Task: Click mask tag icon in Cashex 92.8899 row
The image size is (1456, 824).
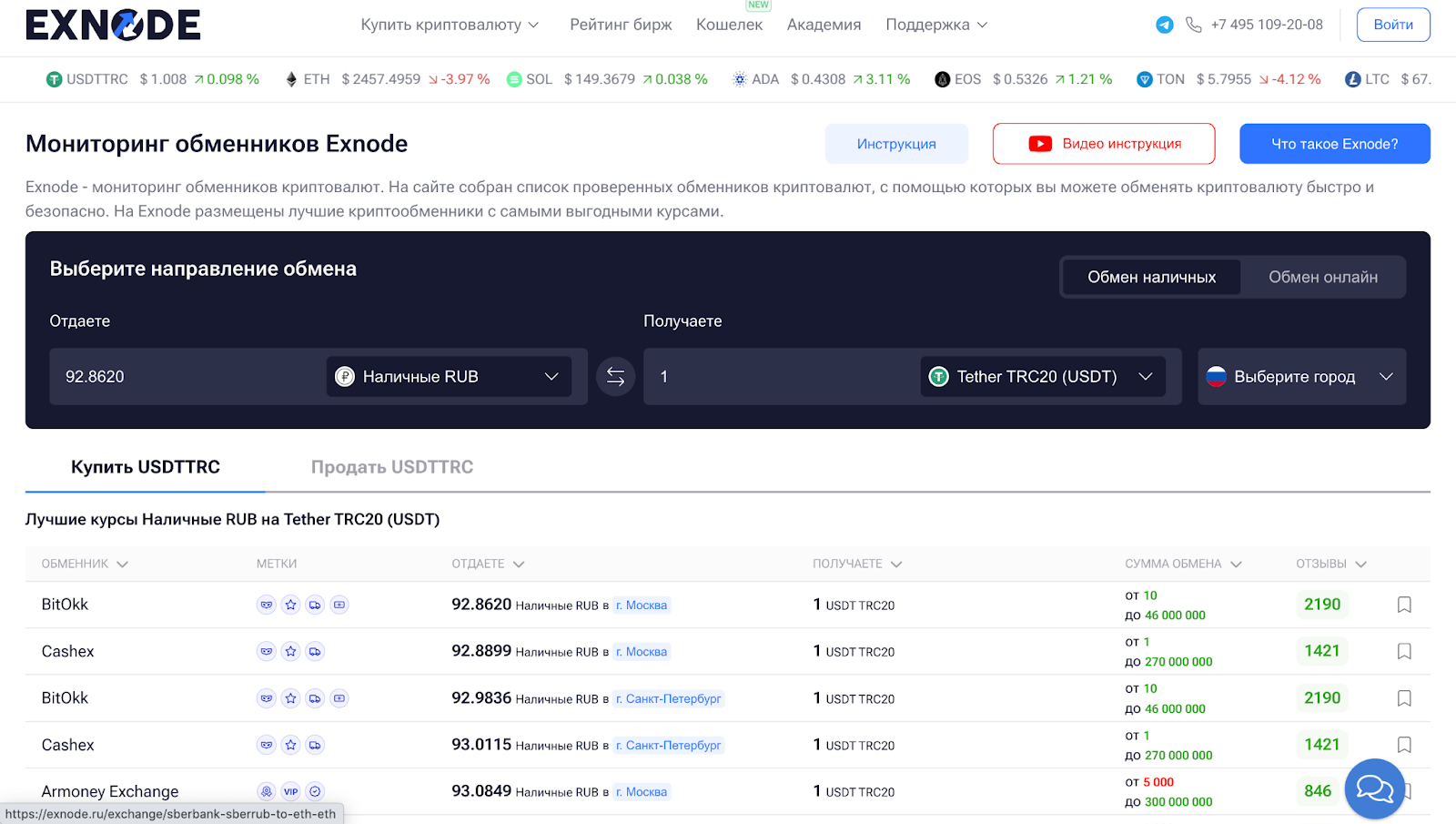Action: click(x=267, y=651)
